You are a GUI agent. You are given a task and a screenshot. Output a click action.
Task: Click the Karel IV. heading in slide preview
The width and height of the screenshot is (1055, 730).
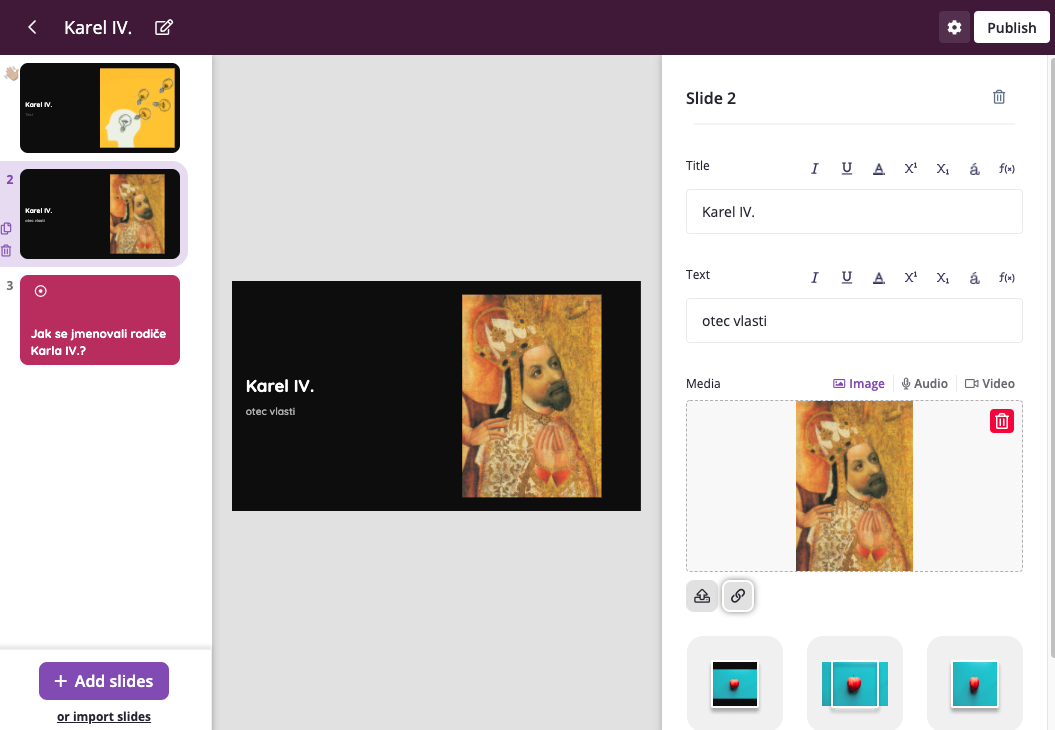[280, 386]
